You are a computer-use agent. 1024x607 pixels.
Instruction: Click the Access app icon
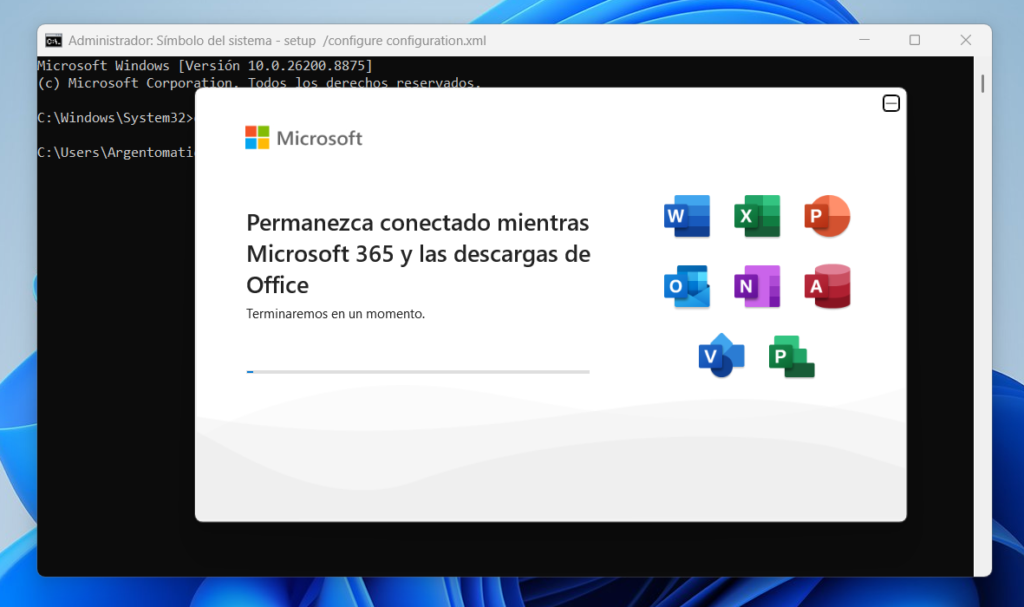point(827,286)
